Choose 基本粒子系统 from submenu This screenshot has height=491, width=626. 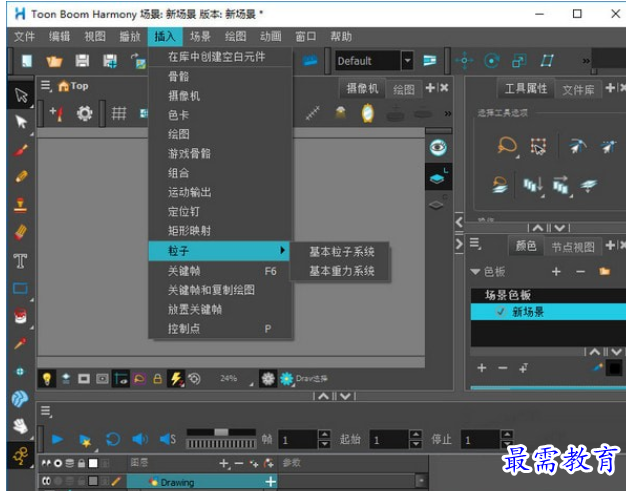342,251
